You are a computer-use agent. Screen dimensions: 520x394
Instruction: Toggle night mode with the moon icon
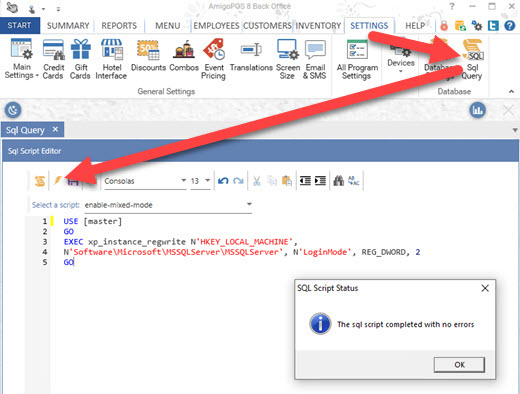tap(13, 110)
